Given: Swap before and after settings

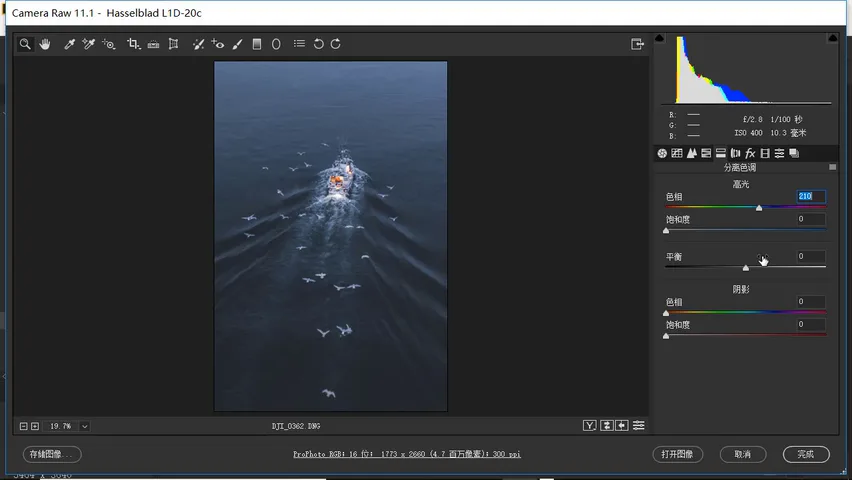Looking at the screenshot, I should click(607, 426).
